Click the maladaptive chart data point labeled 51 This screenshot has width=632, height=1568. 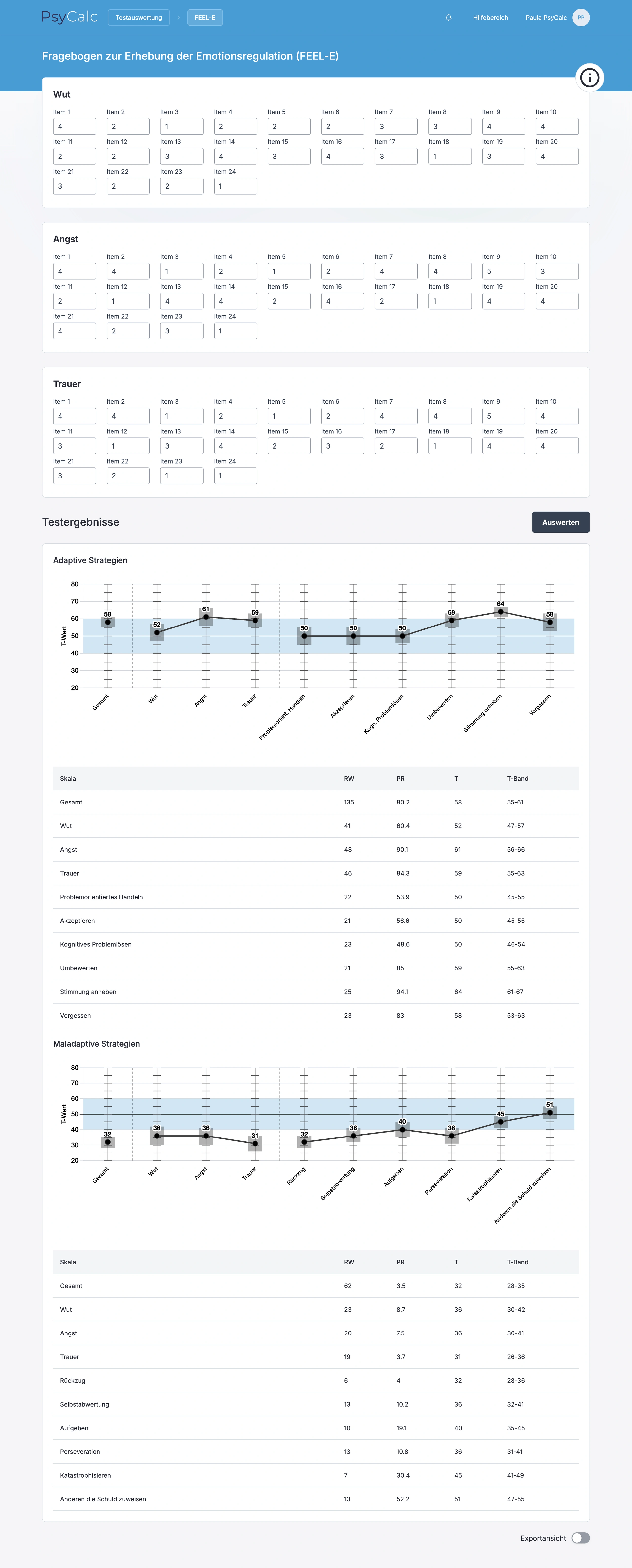coord(550,1113)
